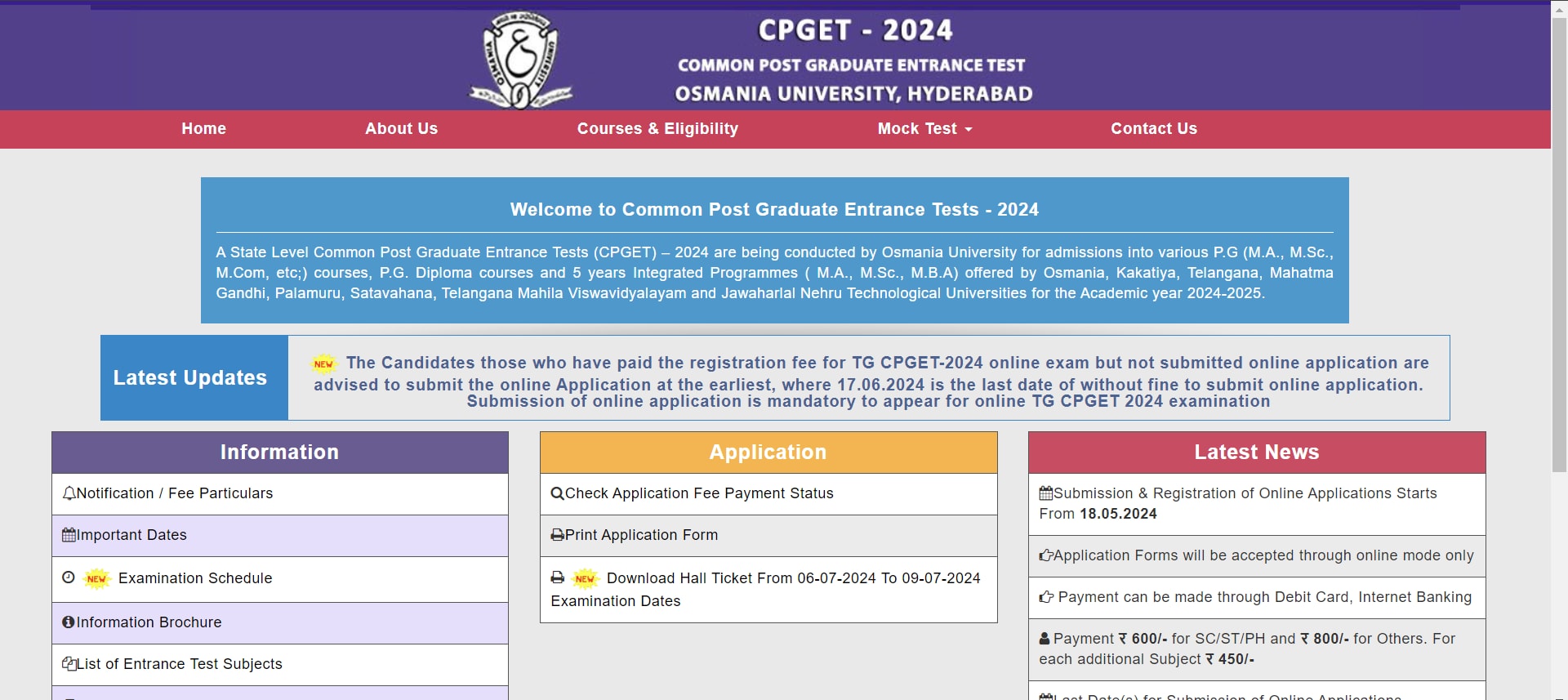Click the printer icon beside Print Application Form

point(557,535)
